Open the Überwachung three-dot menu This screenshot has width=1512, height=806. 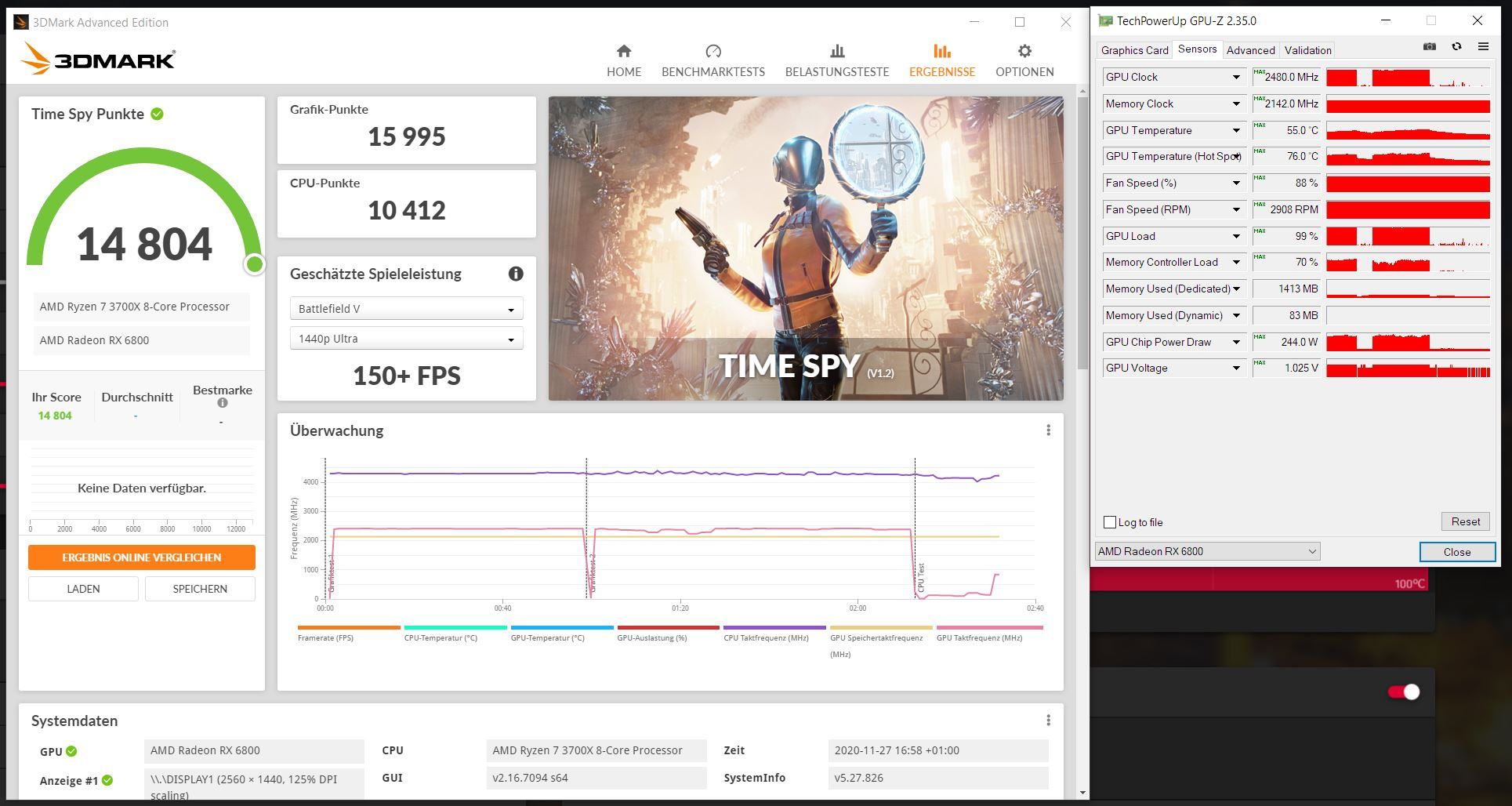[x=1048, y=430]
